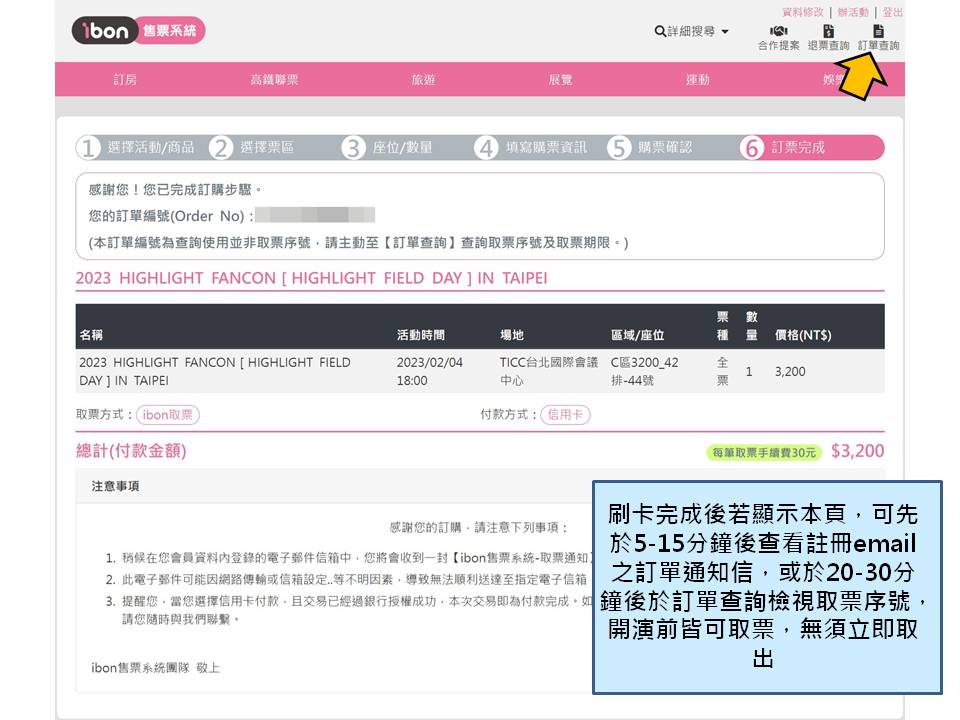The width and height of the screenshot is (960, 720).
Task: Expand the 詳細搜尋 search dropdown
Action: [x=691, y=31]
